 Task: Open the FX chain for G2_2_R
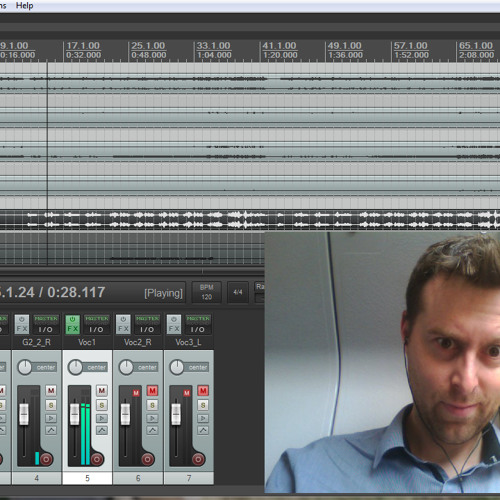[22, 329]
